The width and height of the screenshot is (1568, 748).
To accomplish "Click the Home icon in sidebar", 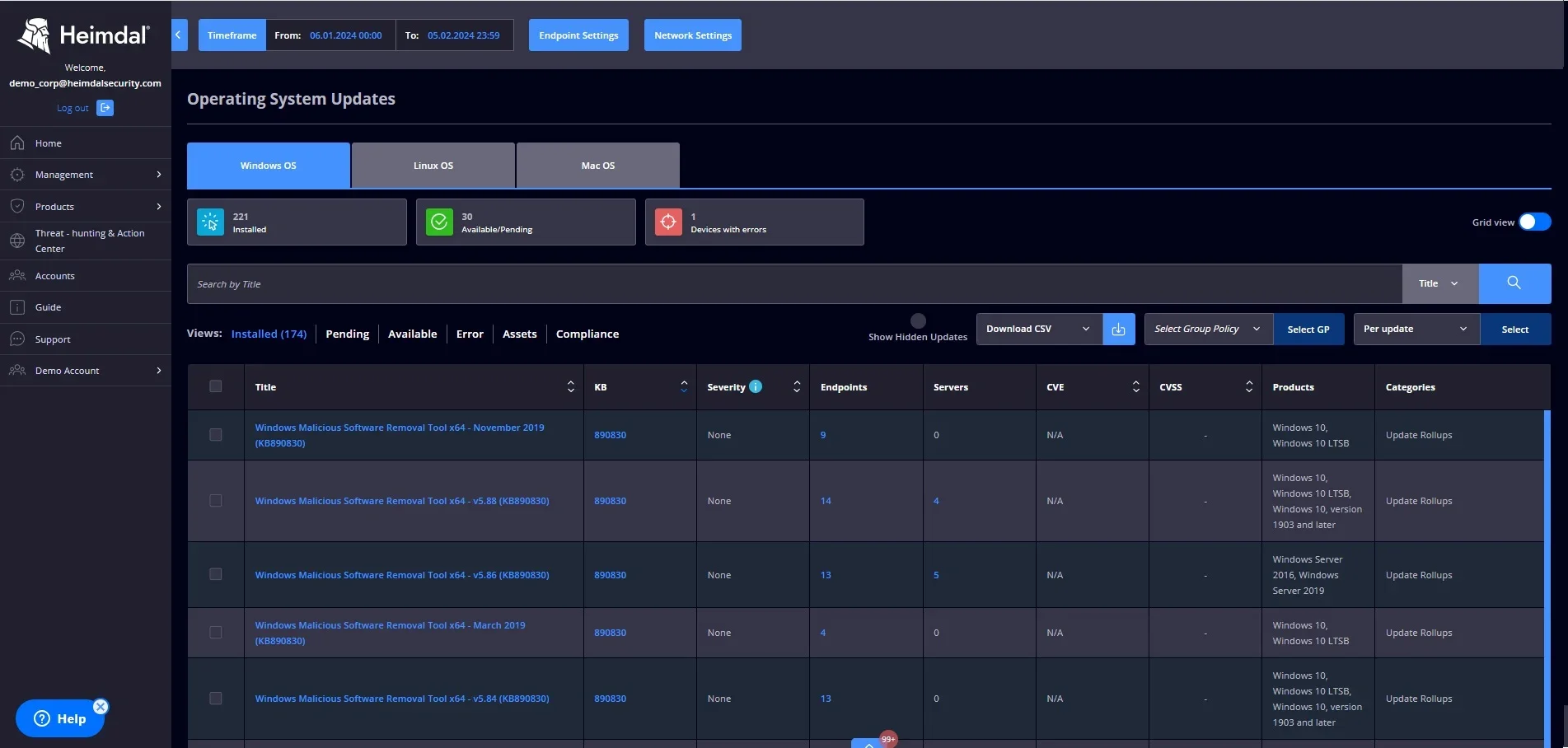I will 17,143.
